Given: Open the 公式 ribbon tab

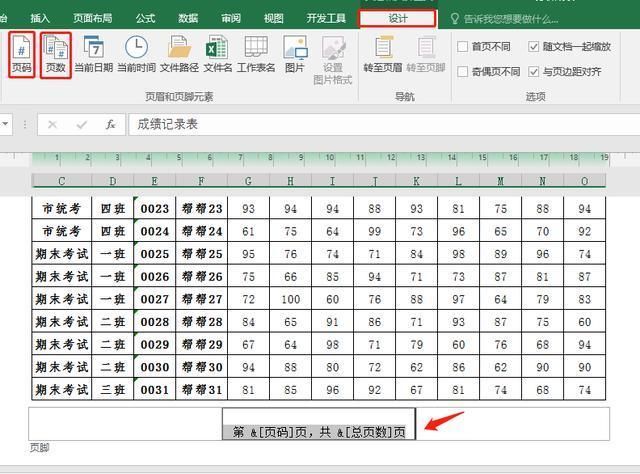Looking at the screenshot, I should click(145, 18).
